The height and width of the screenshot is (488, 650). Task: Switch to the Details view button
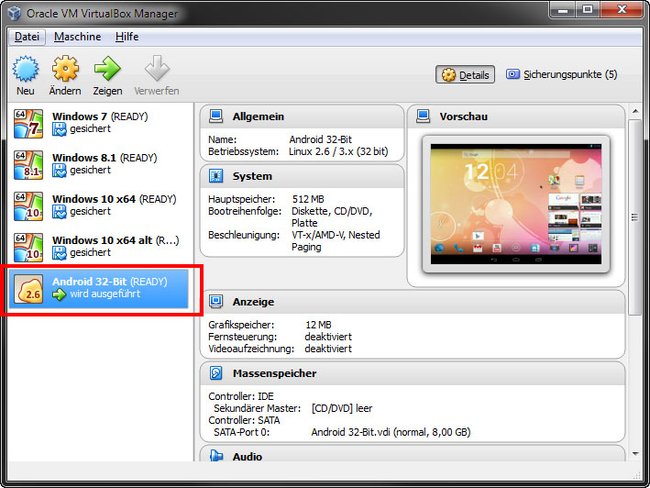click(465, 75)
